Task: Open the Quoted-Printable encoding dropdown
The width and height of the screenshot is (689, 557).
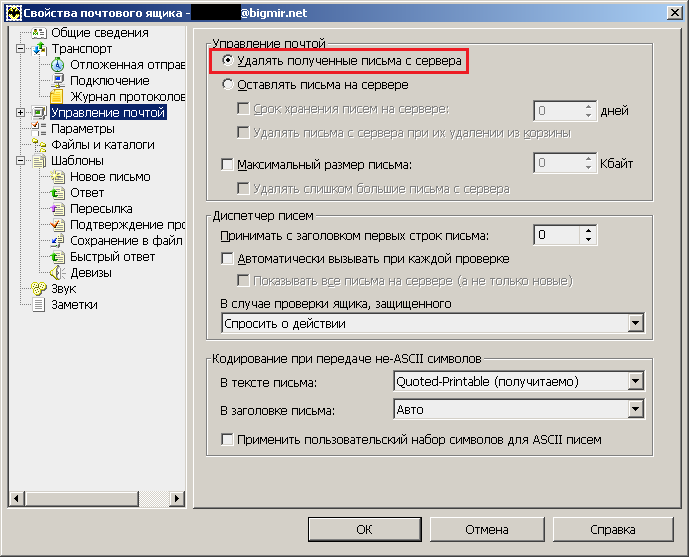Action: tap(635, 381)
